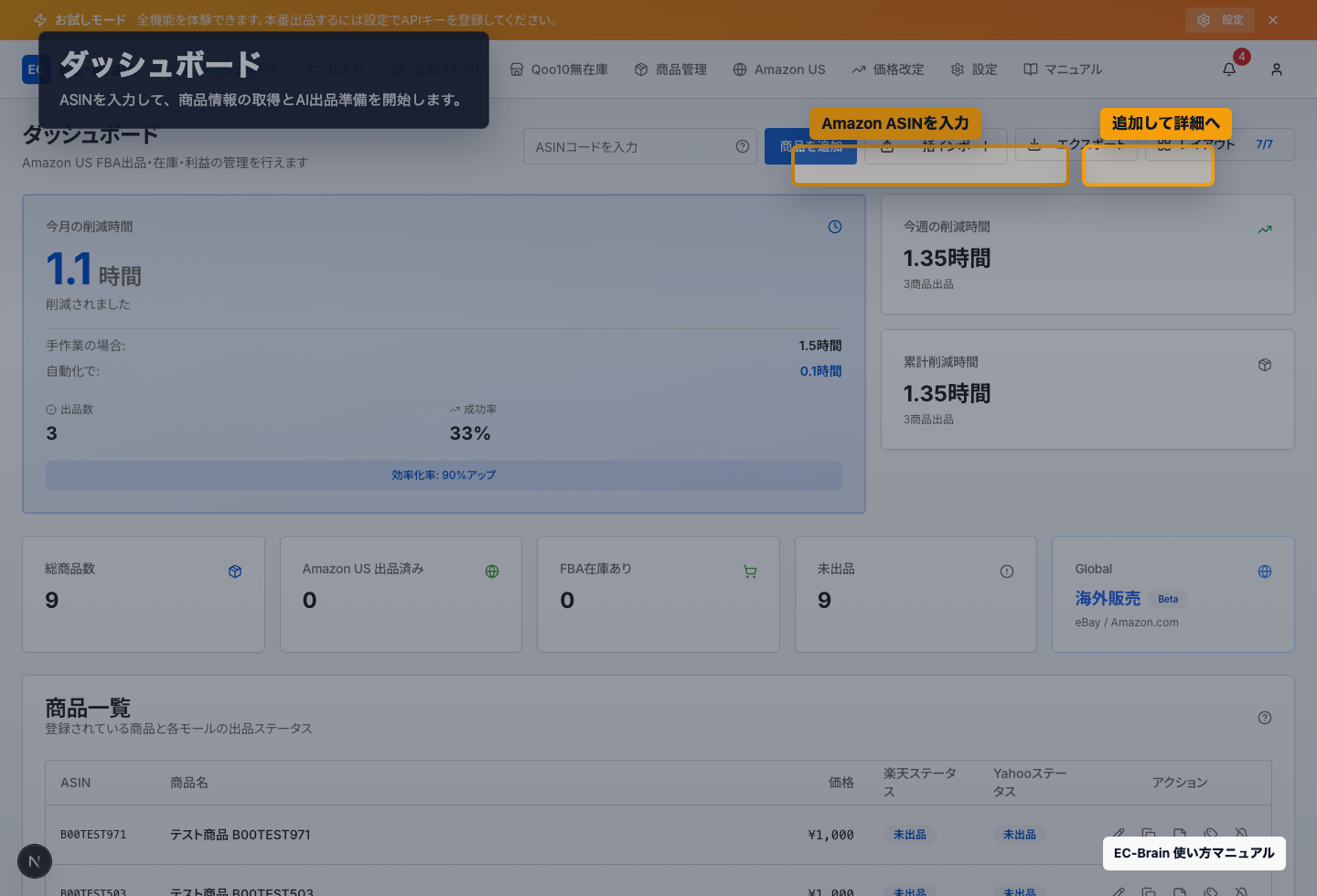Image resolution: width=1317 pixels, height=896 pixels.
Task: Open the マニュアル menu item
Action: tap(1063, 69)
